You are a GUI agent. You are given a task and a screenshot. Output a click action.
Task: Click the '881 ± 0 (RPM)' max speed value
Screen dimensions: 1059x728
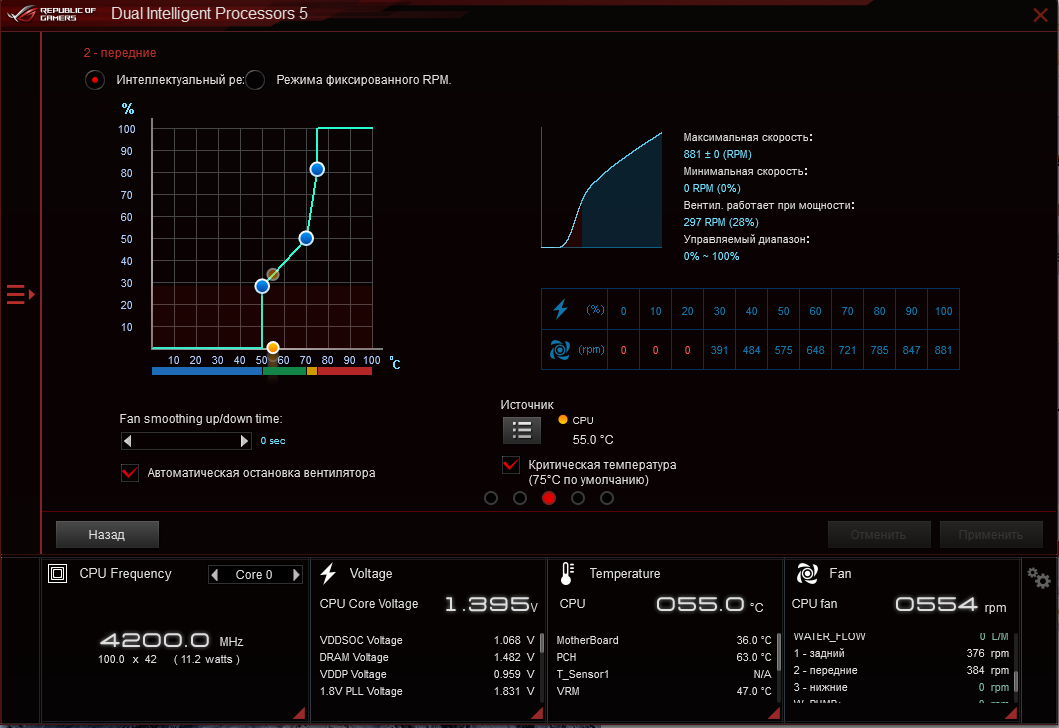pyautogui.click(x=717, y=154)
